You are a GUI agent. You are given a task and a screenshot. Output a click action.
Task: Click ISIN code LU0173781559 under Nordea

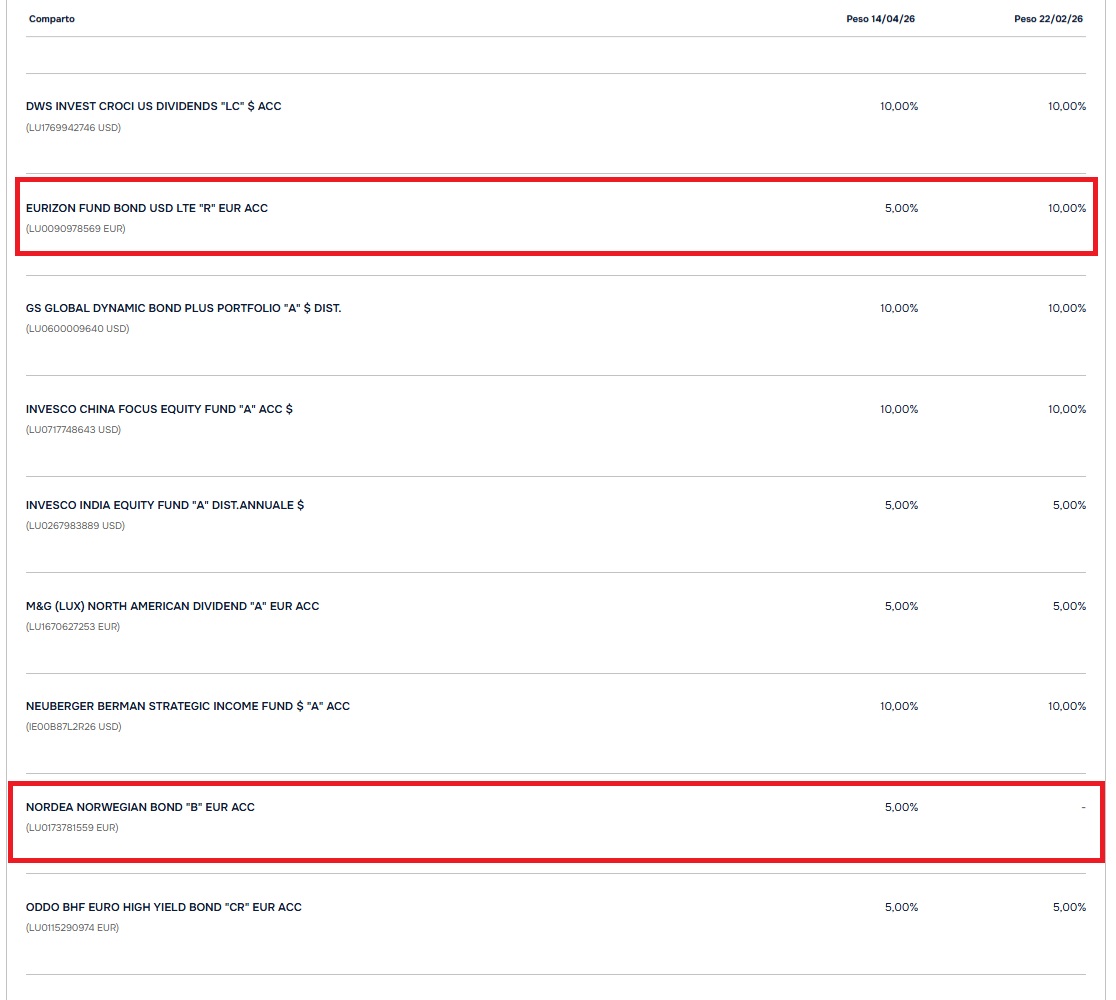point(72,828)
